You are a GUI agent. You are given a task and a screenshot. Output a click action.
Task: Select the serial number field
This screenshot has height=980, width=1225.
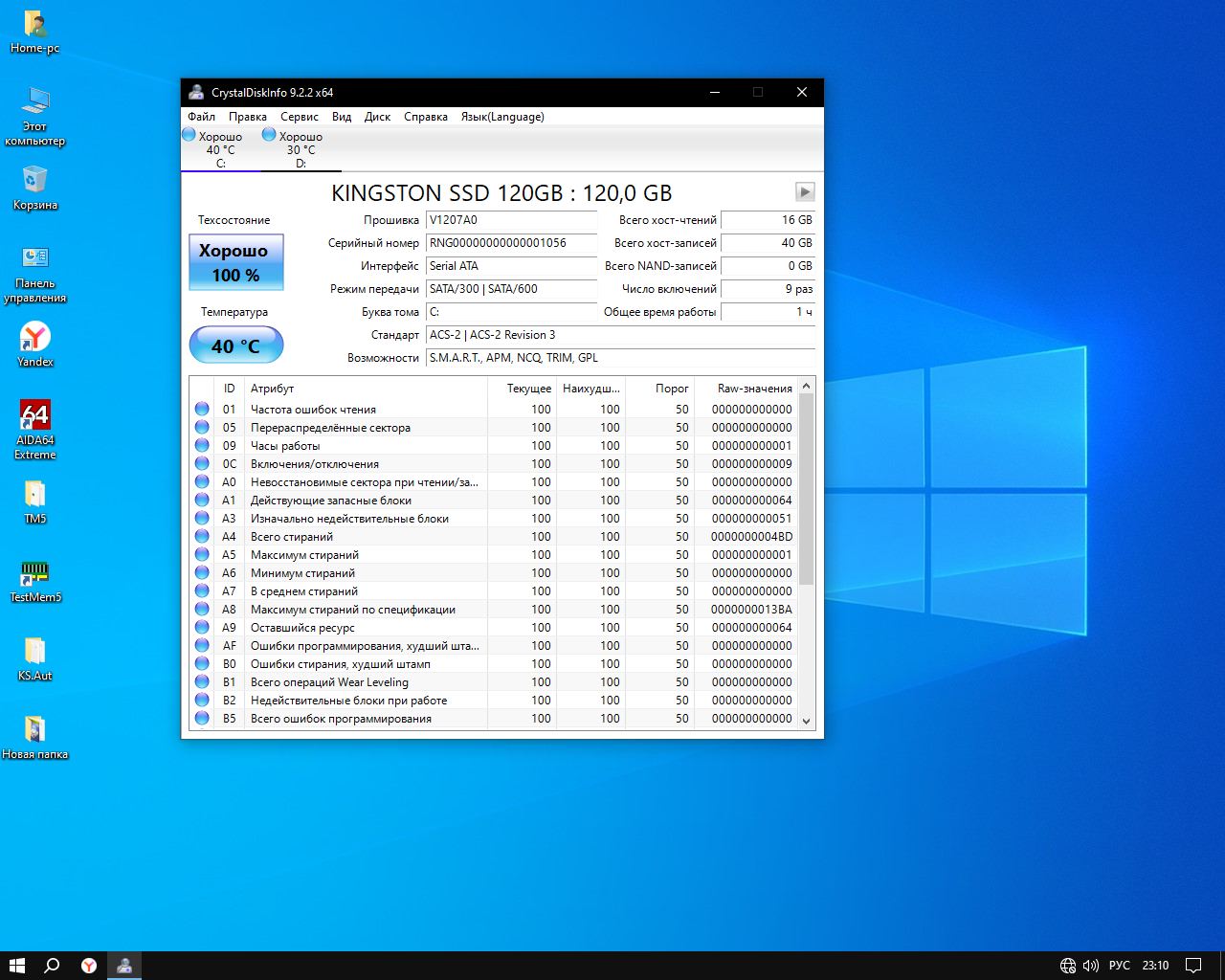coord(511,243)
